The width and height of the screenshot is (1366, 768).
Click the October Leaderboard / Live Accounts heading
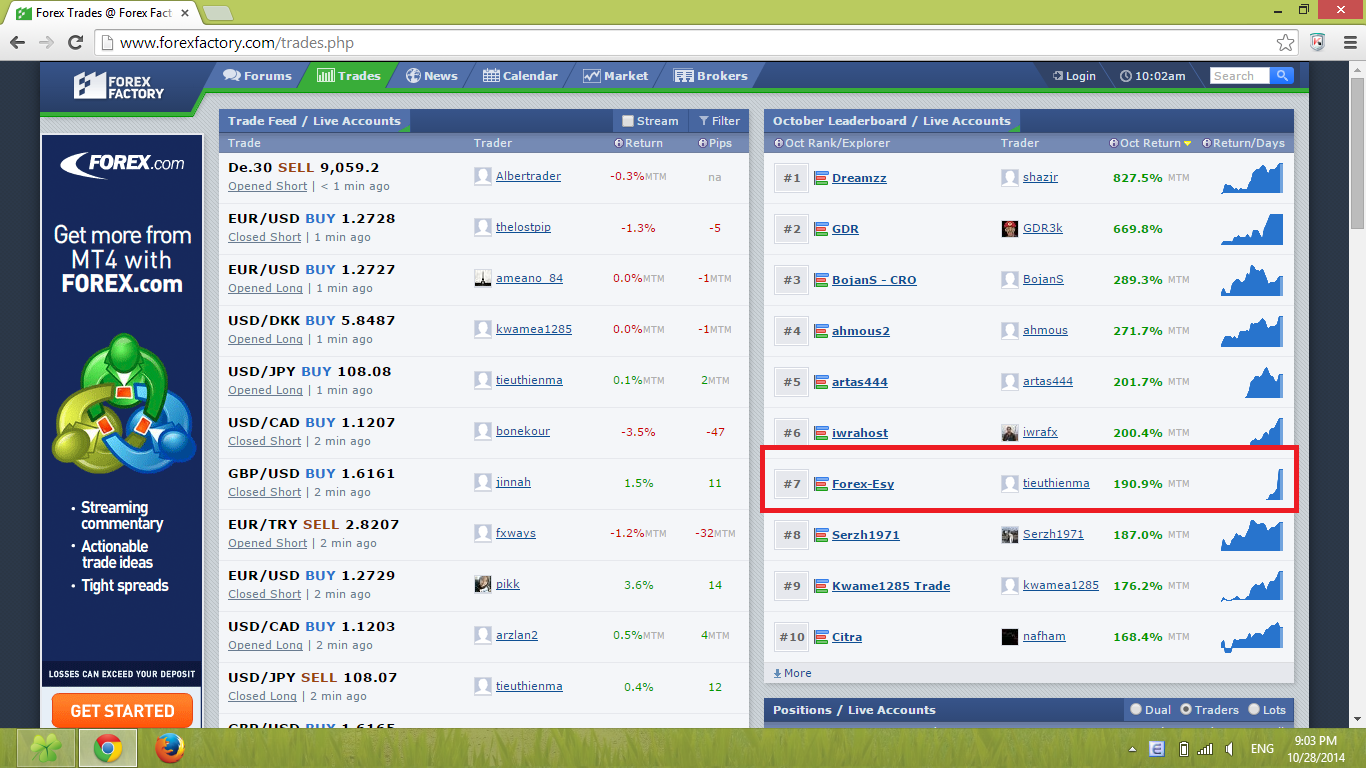pyautogui.click(x=891, y=121)
